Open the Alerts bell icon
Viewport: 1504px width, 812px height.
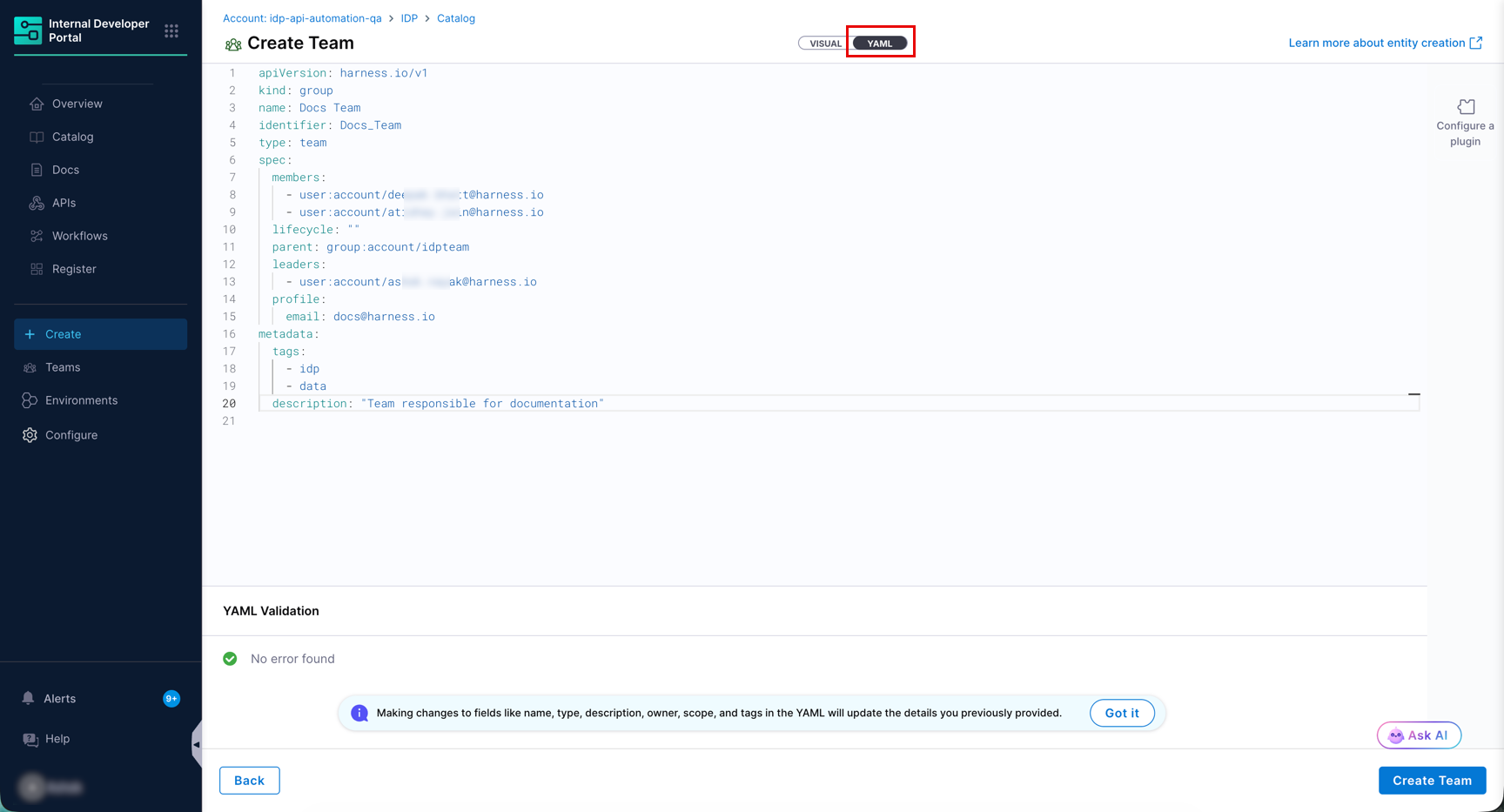pyautogui.click(x=28, y=699)
